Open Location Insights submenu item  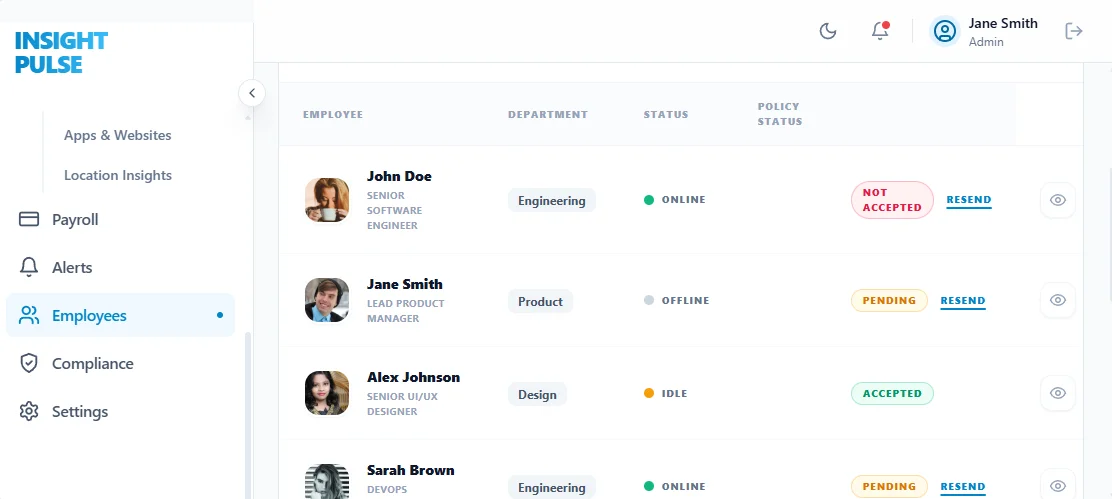[118, 175]
